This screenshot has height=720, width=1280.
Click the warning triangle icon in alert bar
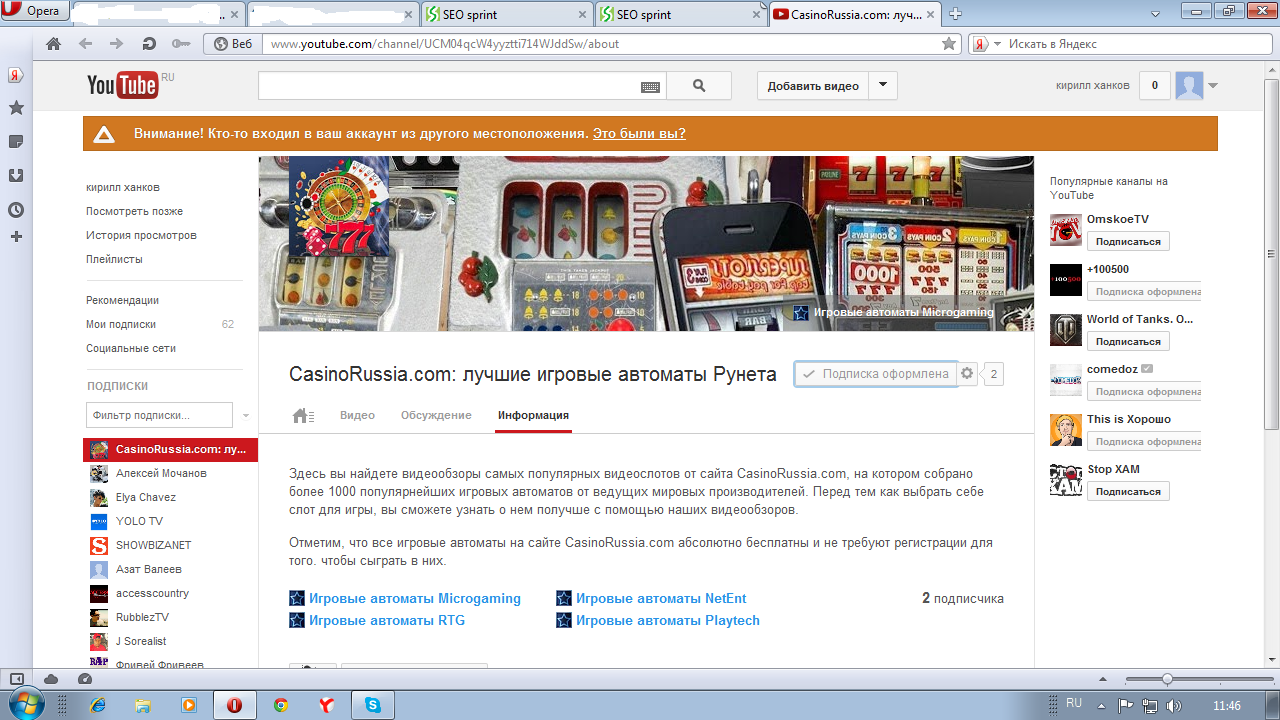(104, 134)
